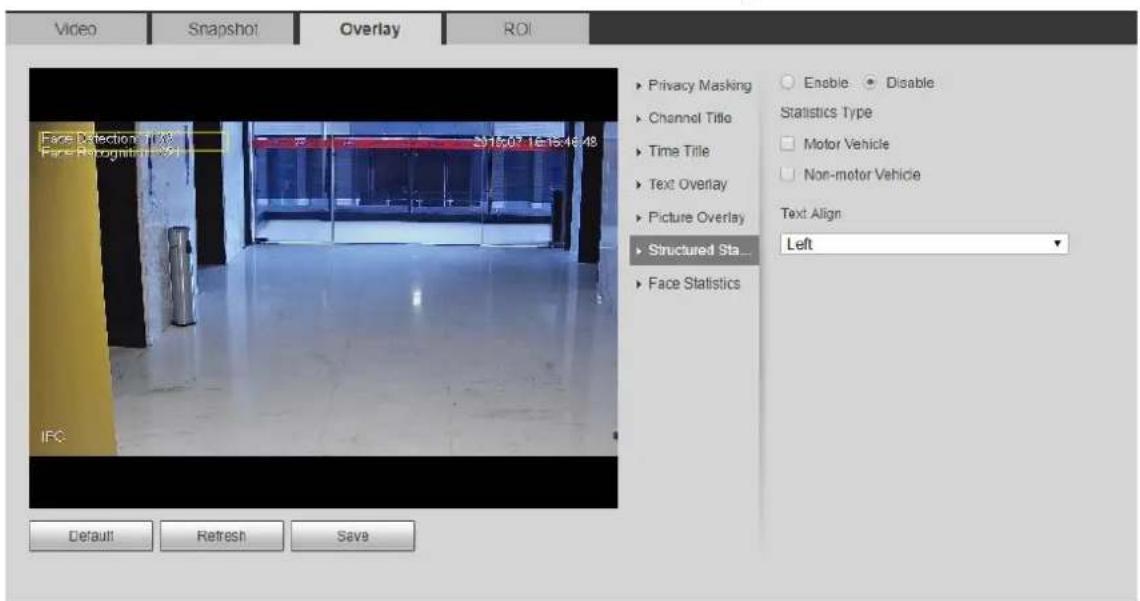Select Structured Sta... menu entry
This screenshot has width=1140, height=601.
click(694, 250)
